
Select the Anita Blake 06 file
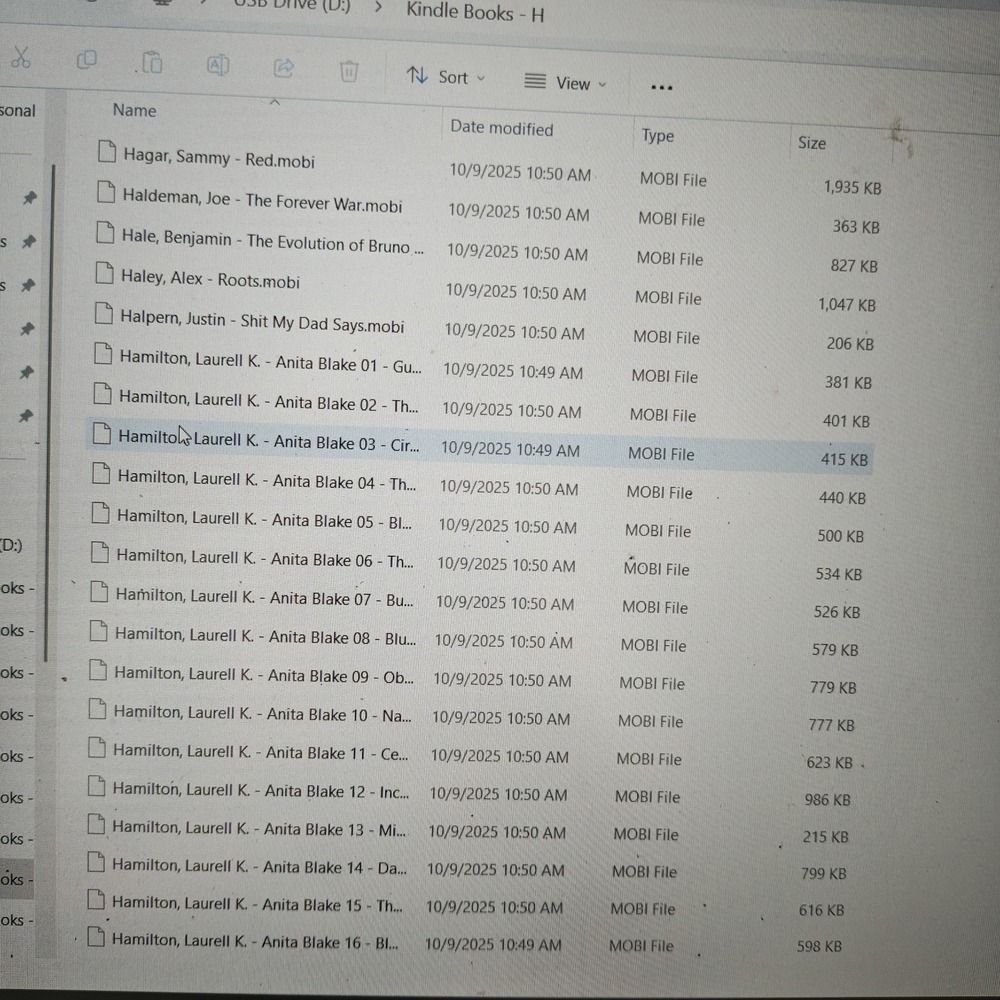point(265,558)
